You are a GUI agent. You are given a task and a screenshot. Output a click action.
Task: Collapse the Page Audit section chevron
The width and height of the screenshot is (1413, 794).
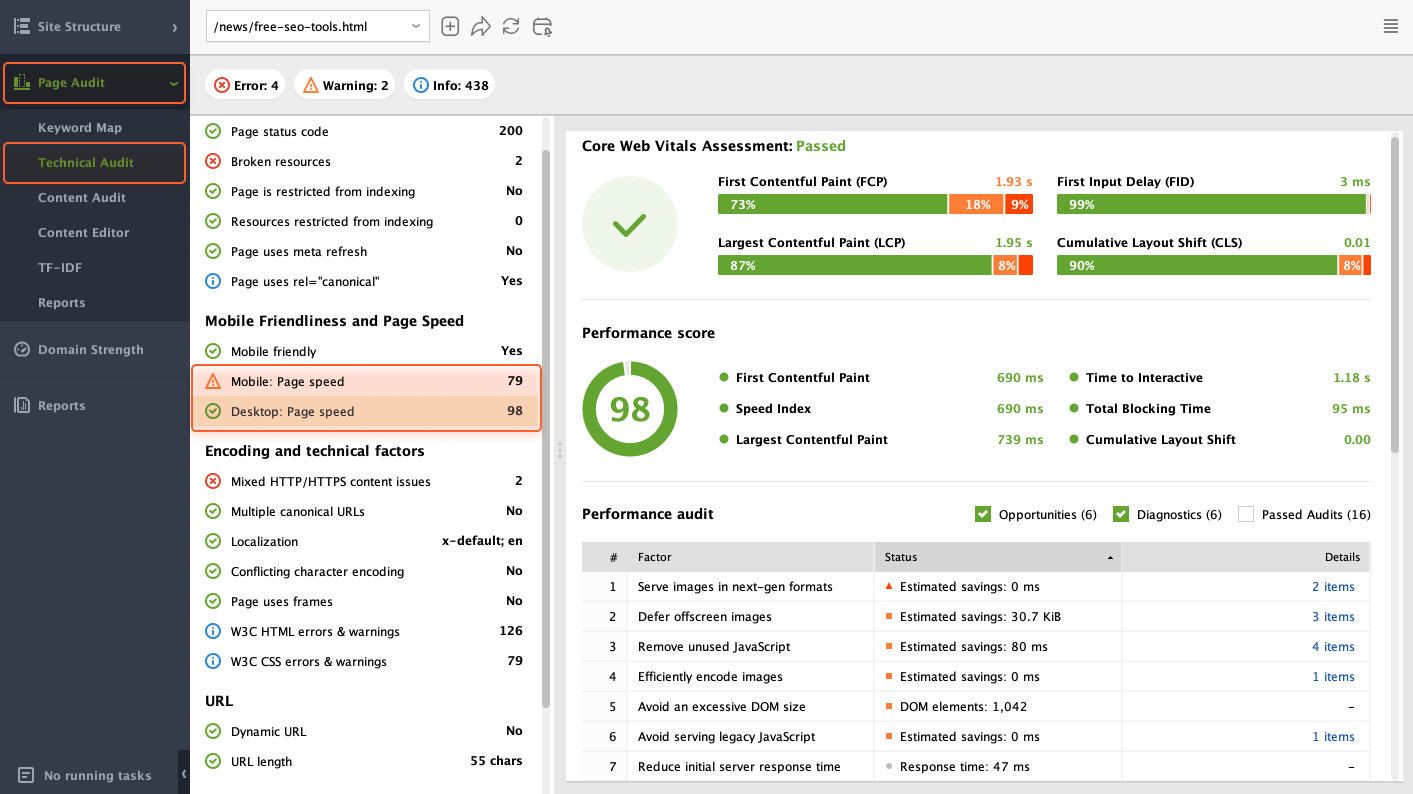coord(174,83)
